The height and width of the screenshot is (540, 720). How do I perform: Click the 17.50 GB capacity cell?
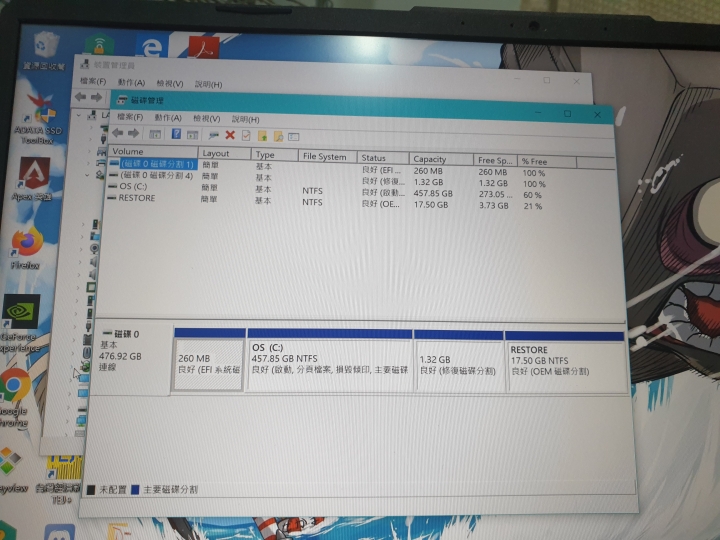(x=431, y=205)
